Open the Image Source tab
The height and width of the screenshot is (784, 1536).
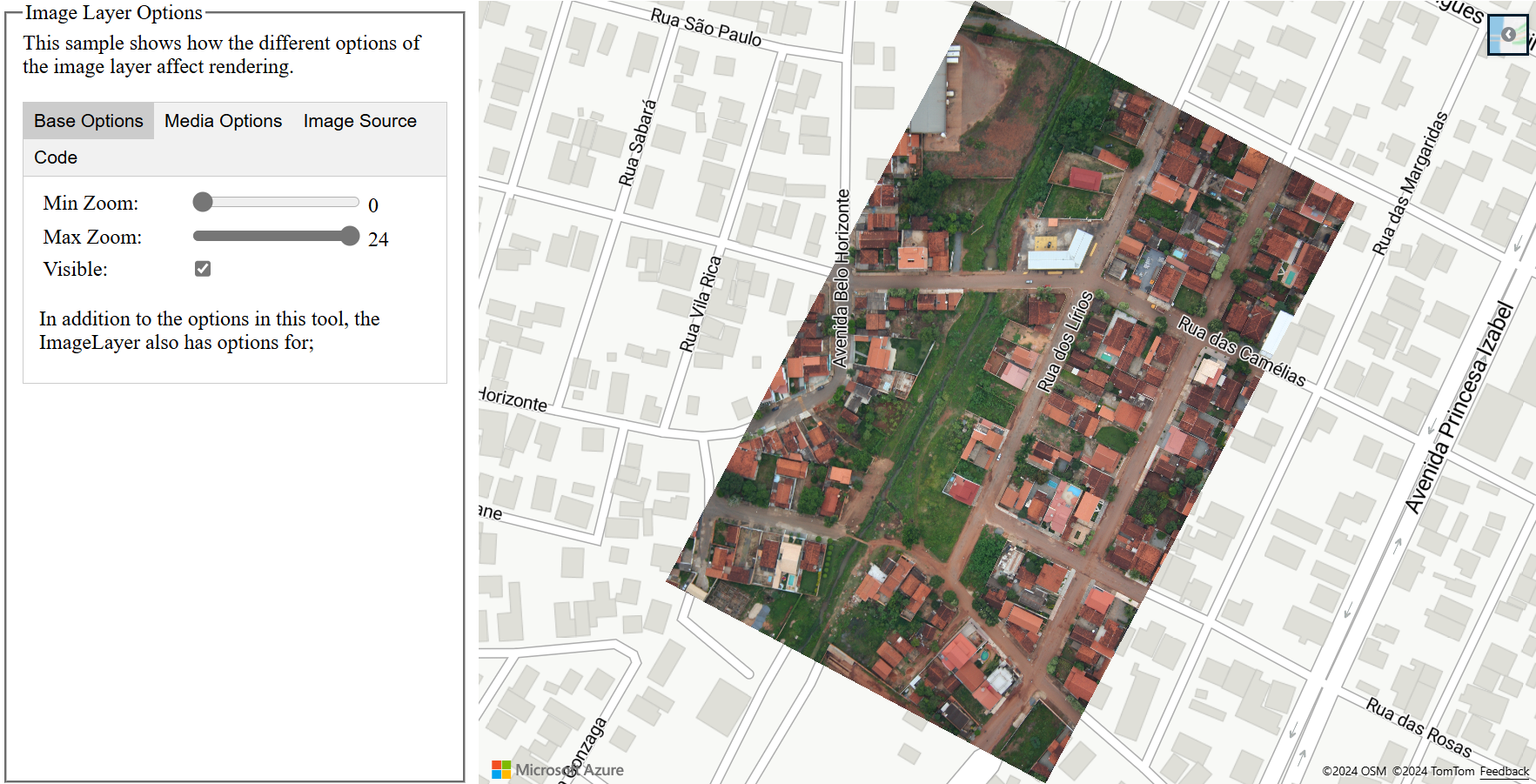click(x=359, y=121)
